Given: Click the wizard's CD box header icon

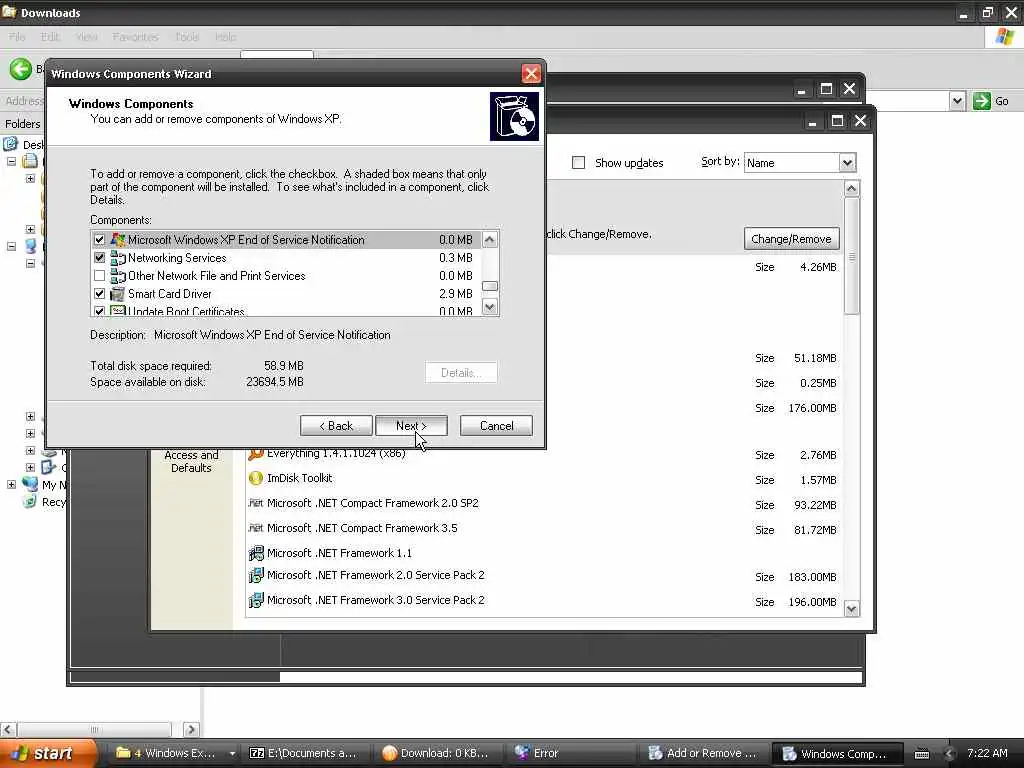Looking at the screenshot, I should pos(515,116).
